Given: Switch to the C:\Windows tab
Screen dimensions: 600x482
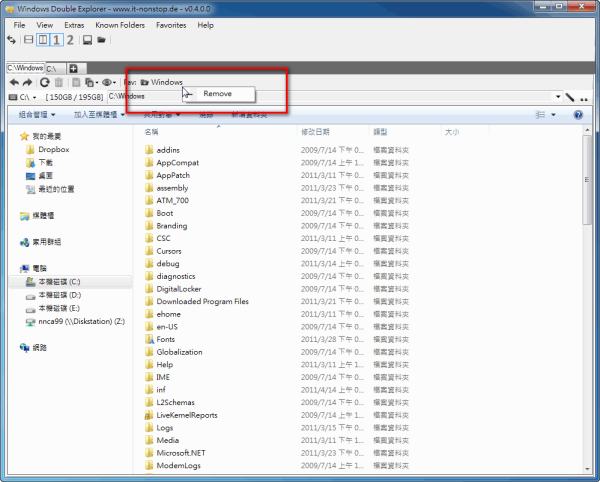Looking at the screenshot, I should [25, 68].
